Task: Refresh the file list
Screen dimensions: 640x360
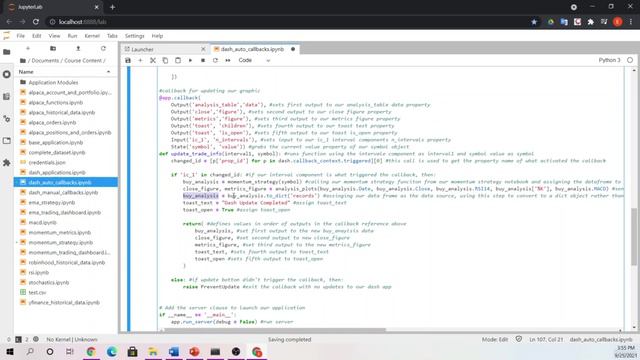Action: coord(103,49)
